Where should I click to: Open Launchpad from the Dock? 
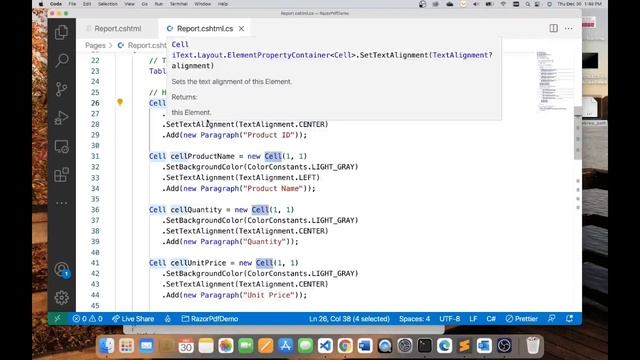pyautogui.click(x=127, y=346)
